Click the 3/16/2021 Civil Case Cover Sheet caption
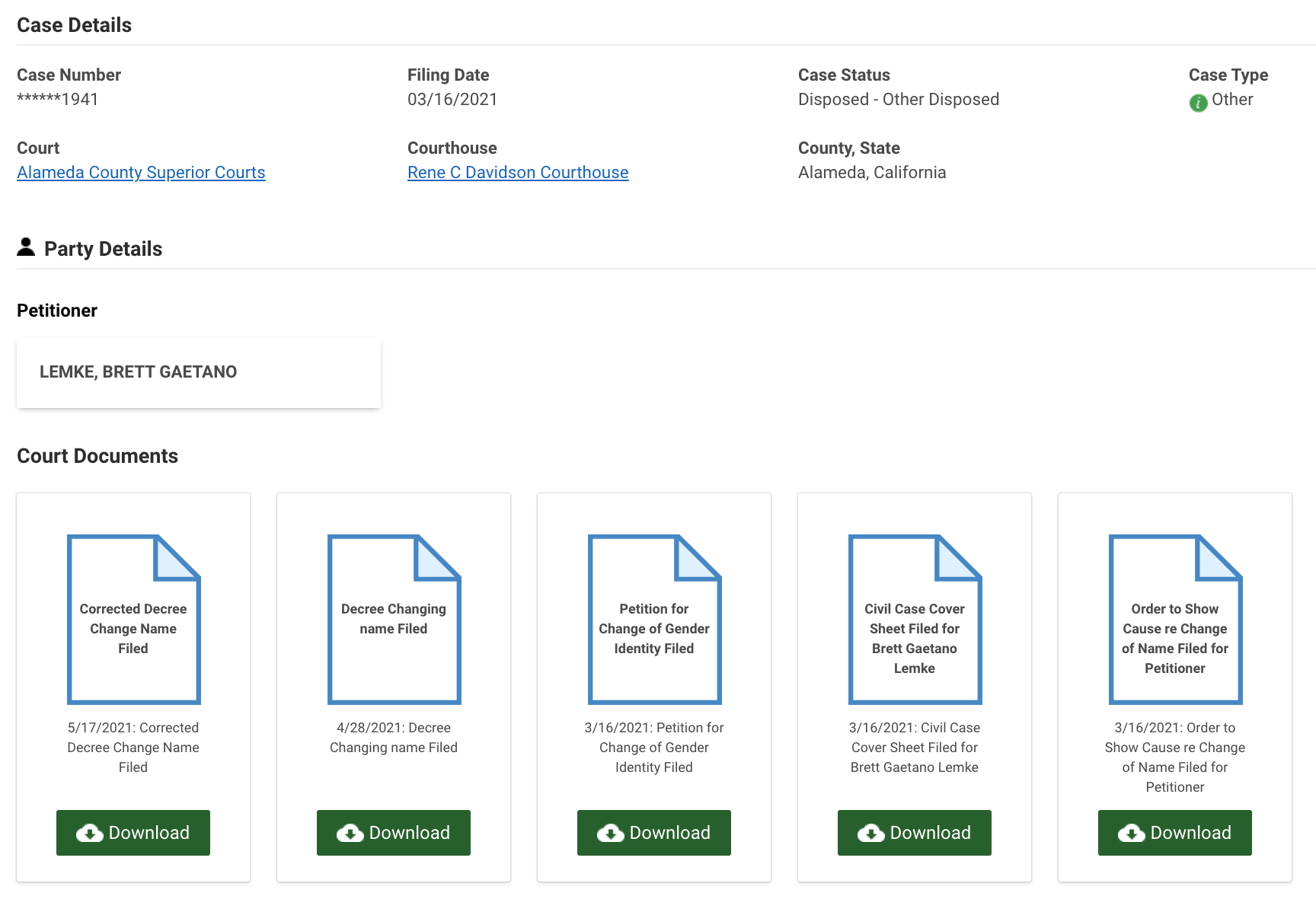The width and height of the screenshot is (1316, 912). [915, 748]
